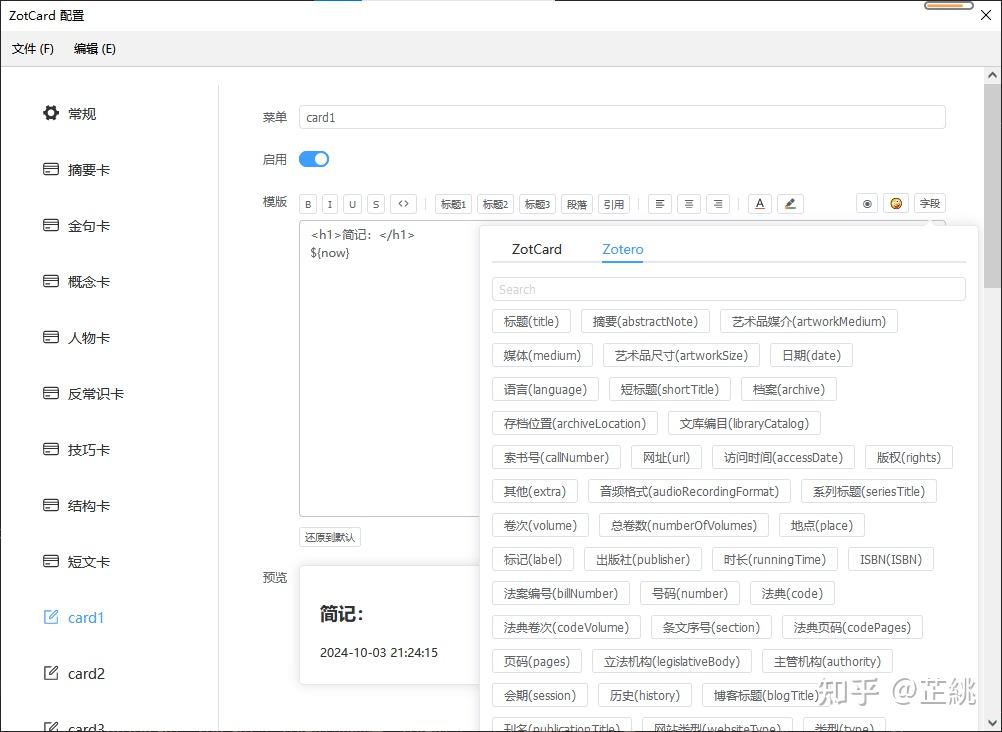Insert the 索书号(callNumber) field
The height and width of the screenshot is (732, 1002).
click(557, 458)
